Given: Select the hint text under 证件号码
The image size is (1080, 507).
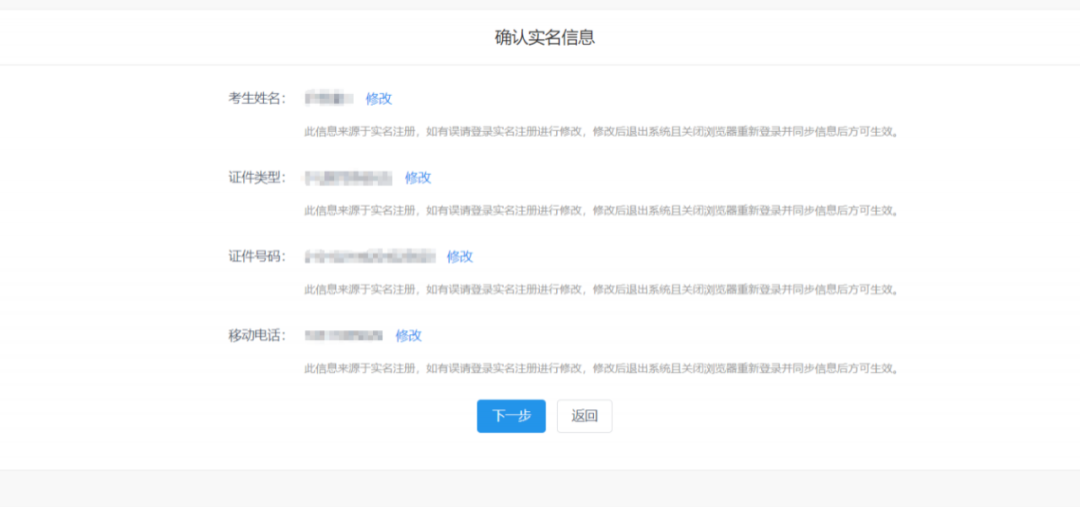Looking at the screenshot, I should (600, 289).
